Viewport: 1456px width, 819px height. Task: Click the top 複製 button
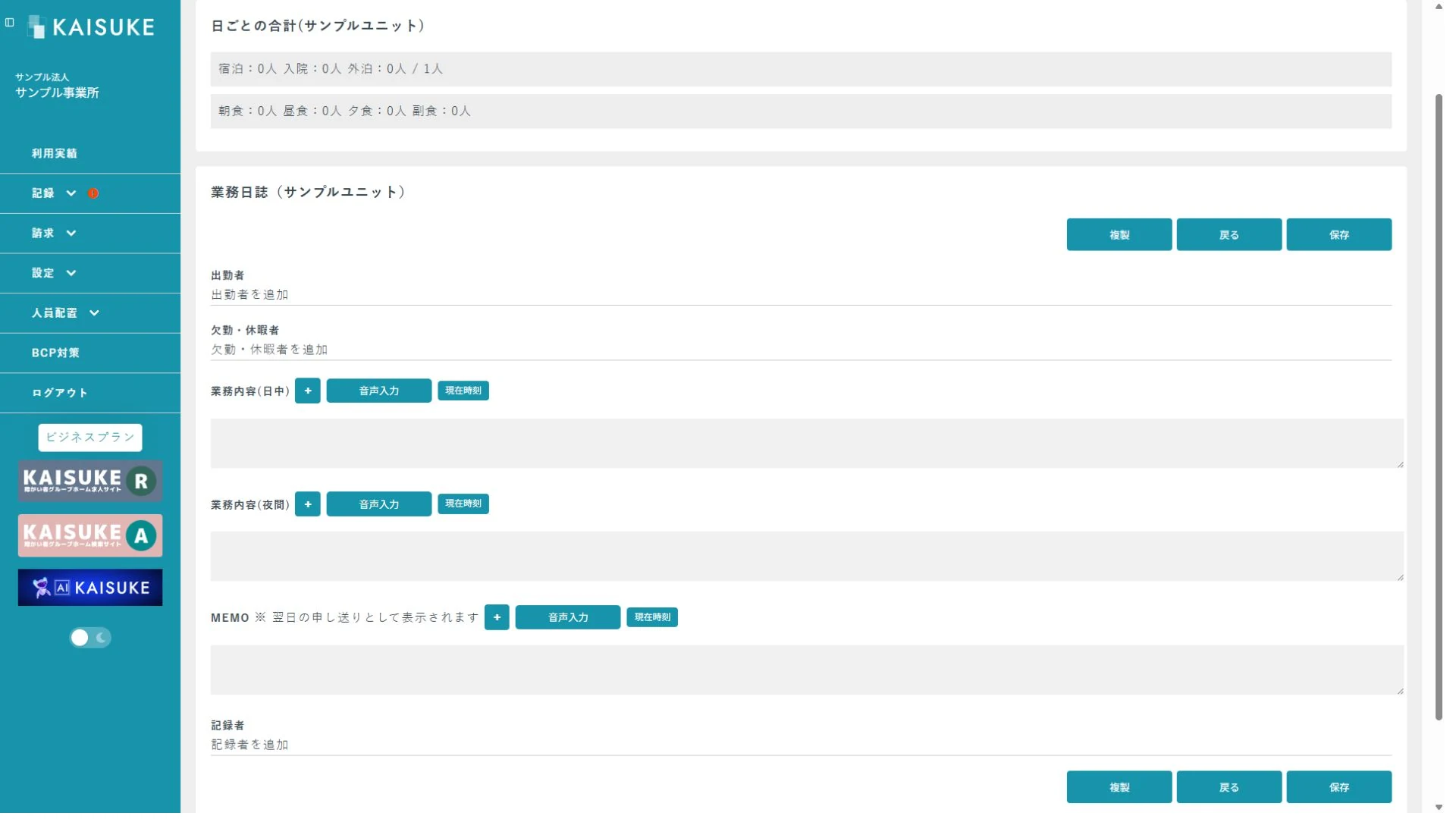pos(1119,235)
